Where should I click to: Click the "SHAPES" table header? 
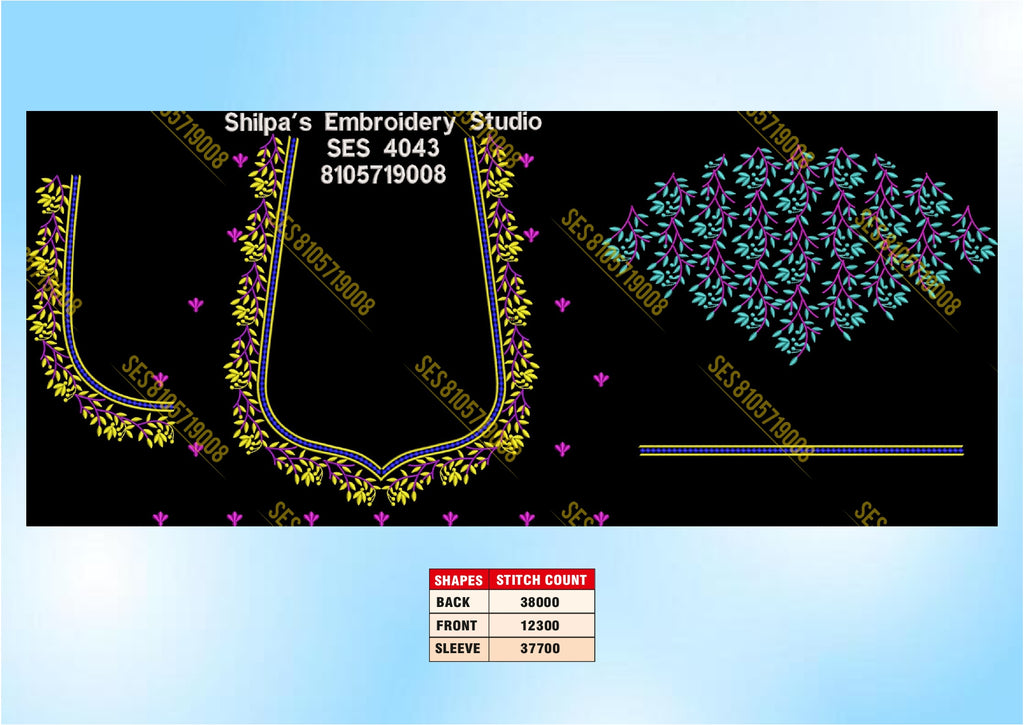click(x=458, y=580)
